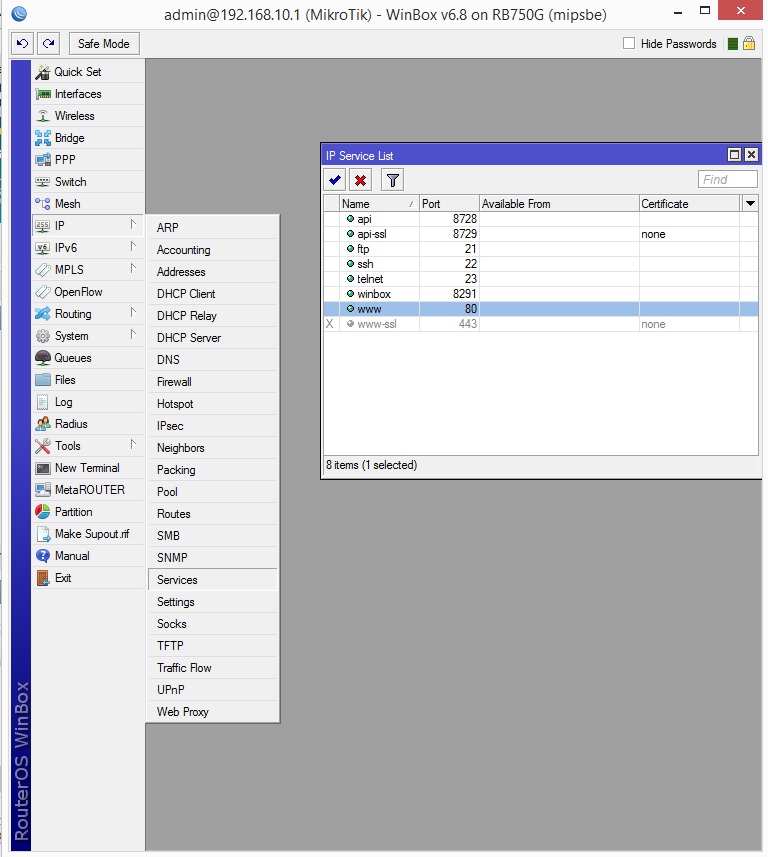Expand the IPv6 submenu arrow

[133, 246]
